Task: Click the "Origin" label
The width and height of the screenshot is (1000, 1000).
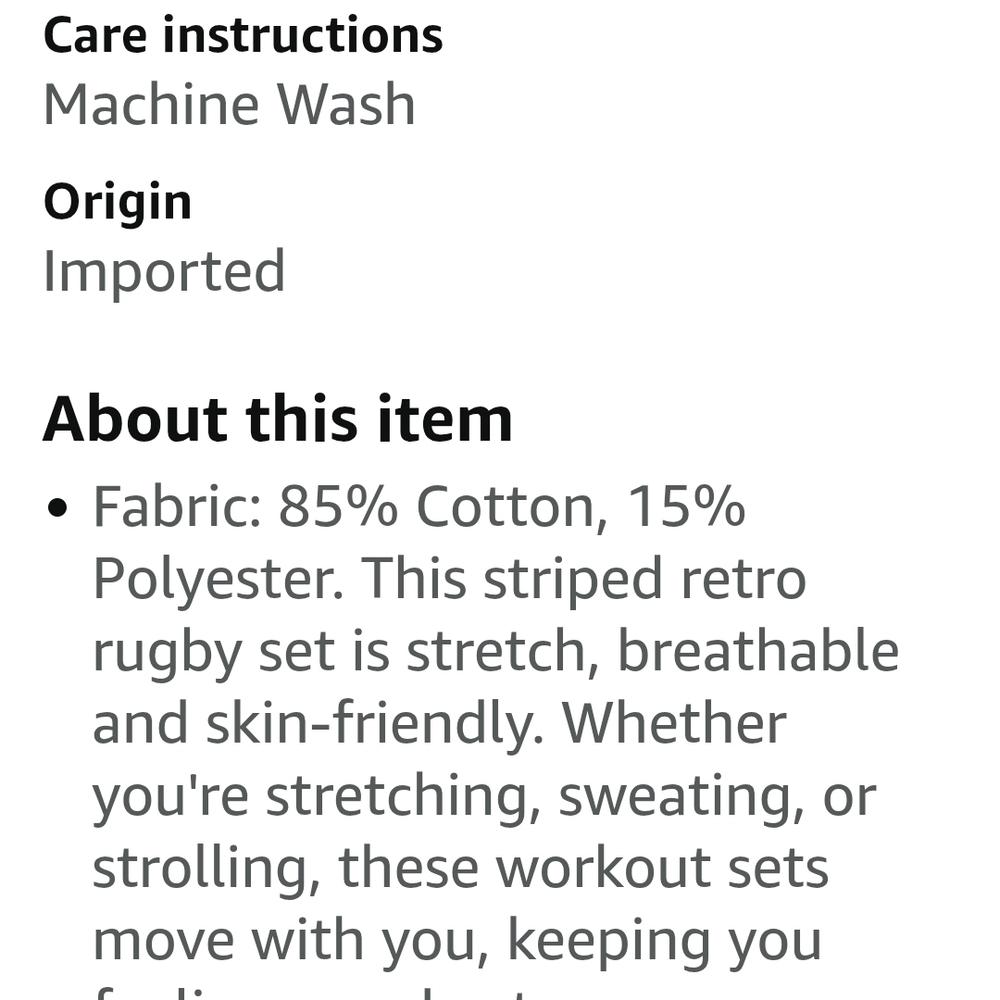Action: (117, 202)
